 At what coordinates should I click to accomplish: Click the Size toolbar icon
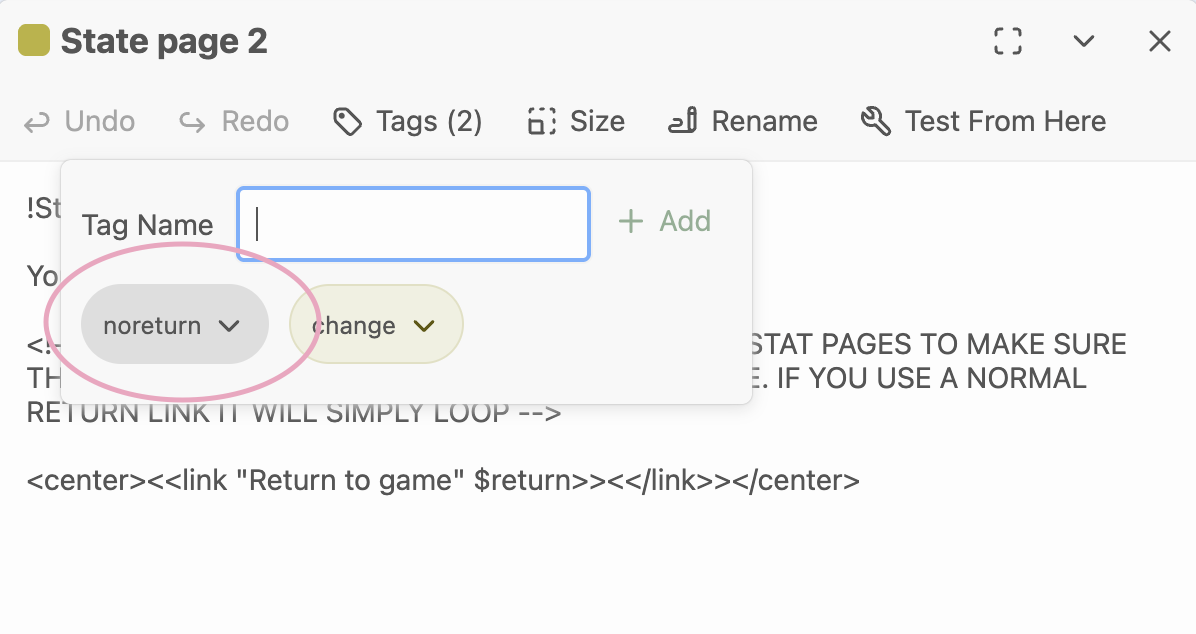(541, 122)
